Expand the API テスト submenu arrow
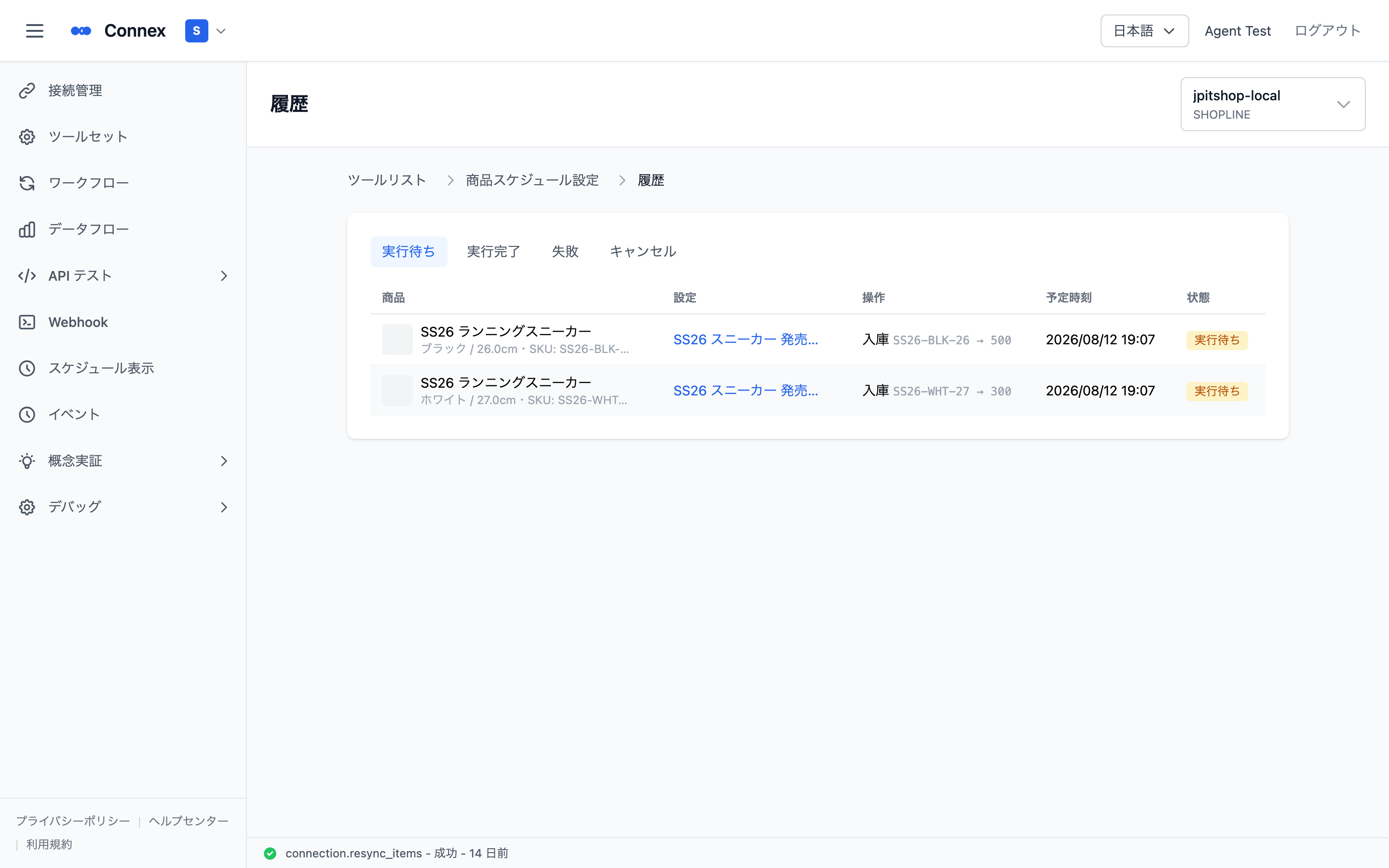Viewport: 1389px width, 868px height. (x=224, y=276)
